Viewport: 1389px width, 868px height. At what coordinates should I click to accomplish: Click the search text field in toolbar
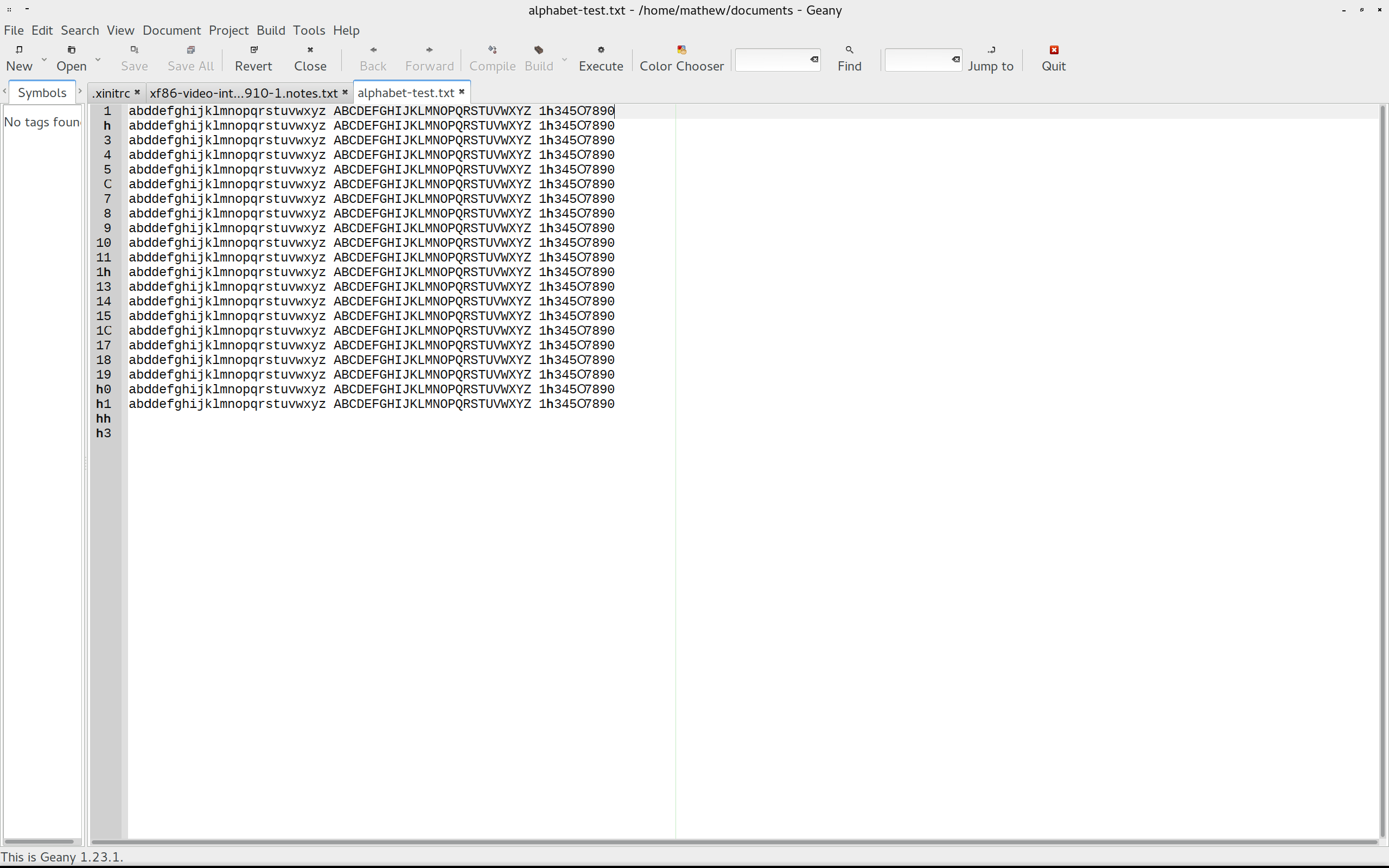[x=772, y=60]
